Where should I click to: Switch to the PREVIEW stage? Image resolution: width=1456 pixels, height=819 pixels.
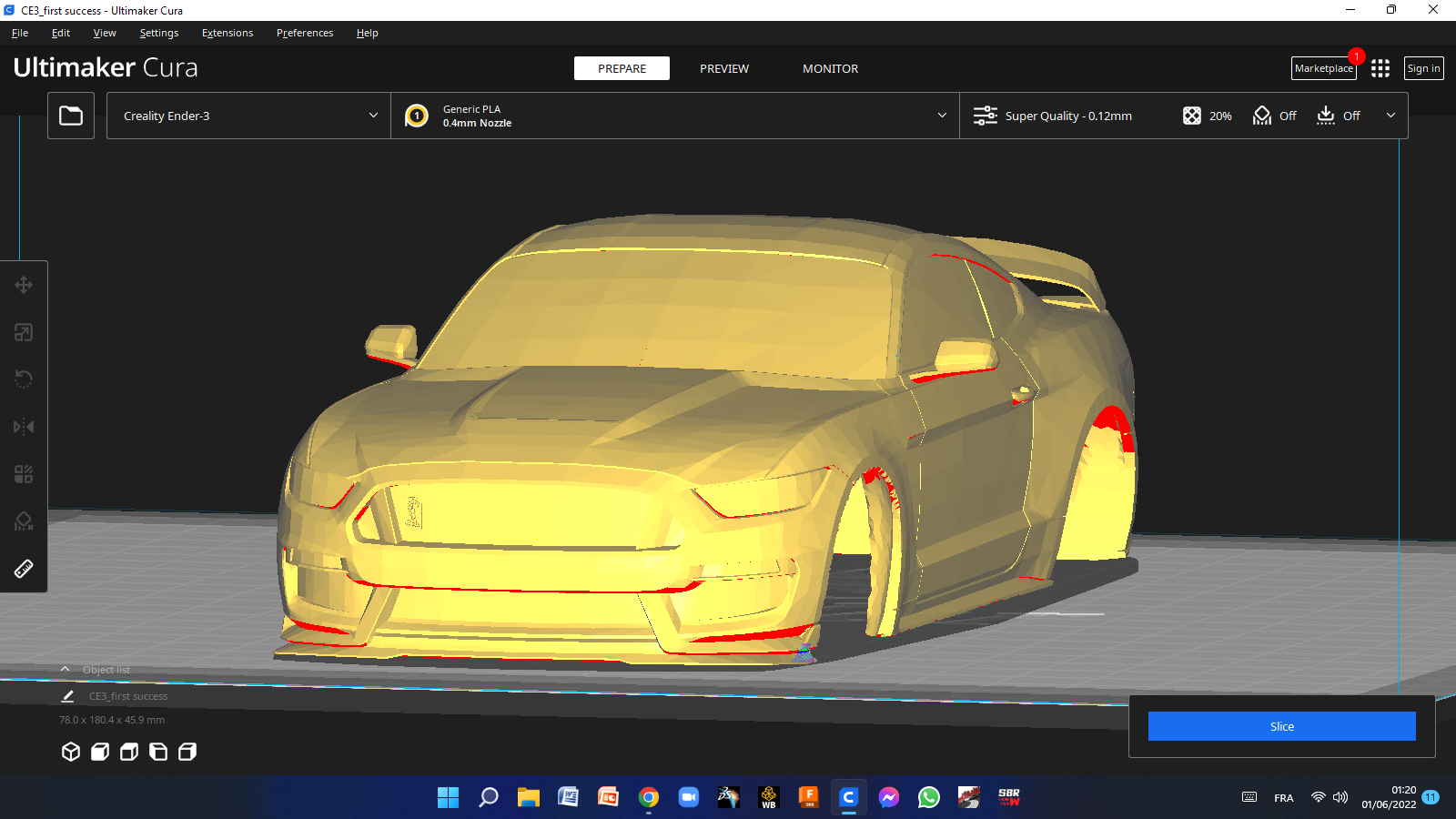coord(724,68)
